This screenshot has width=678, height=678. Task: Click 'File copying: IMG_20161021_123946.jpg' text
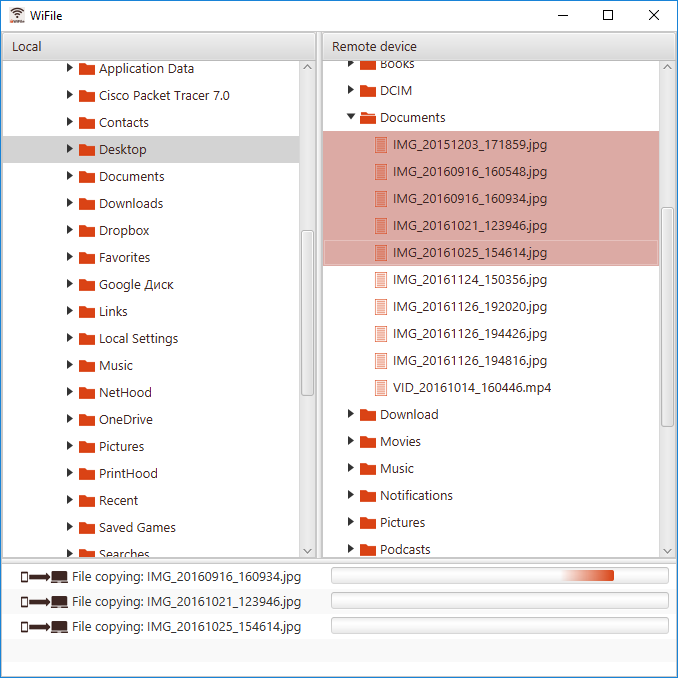click(186, 602)
